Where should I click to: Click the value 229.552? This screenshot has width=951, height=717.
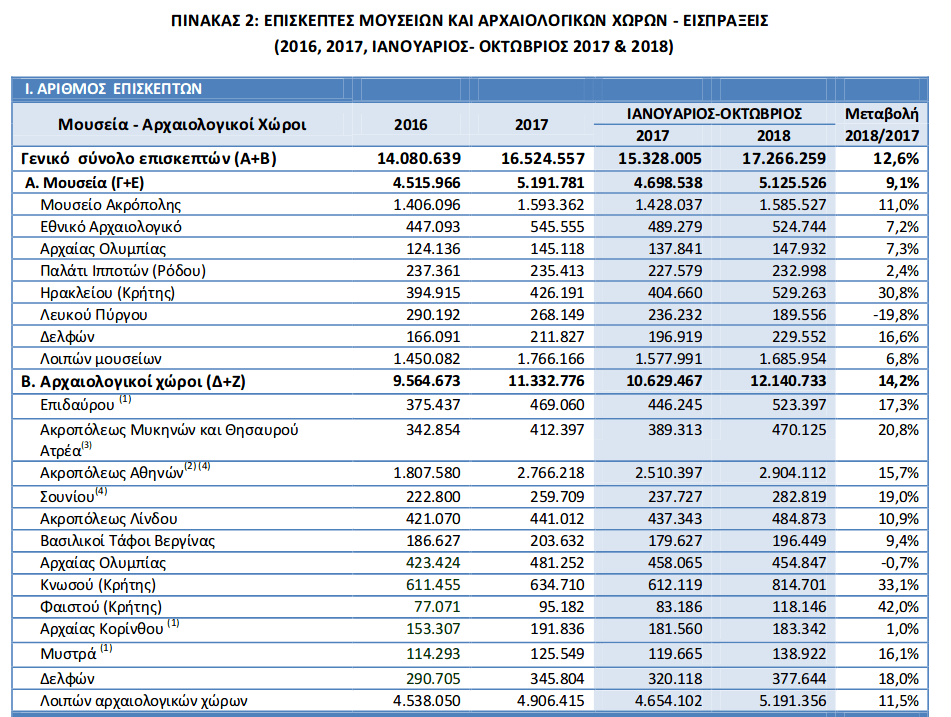799,337
